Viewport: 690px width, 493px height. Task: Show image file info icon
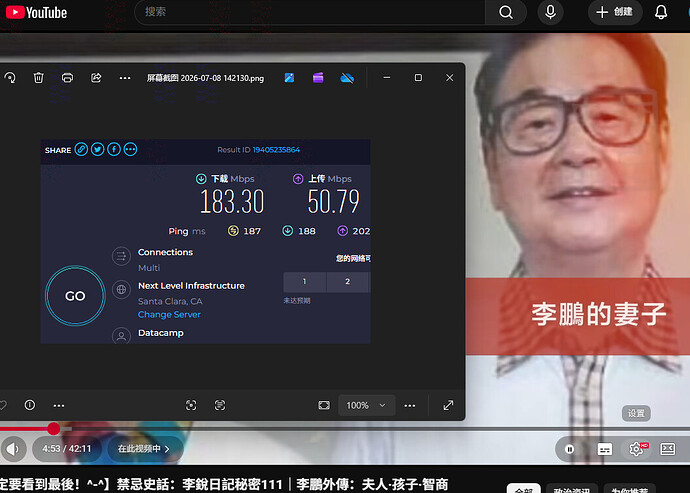click(x=30, y=405)
